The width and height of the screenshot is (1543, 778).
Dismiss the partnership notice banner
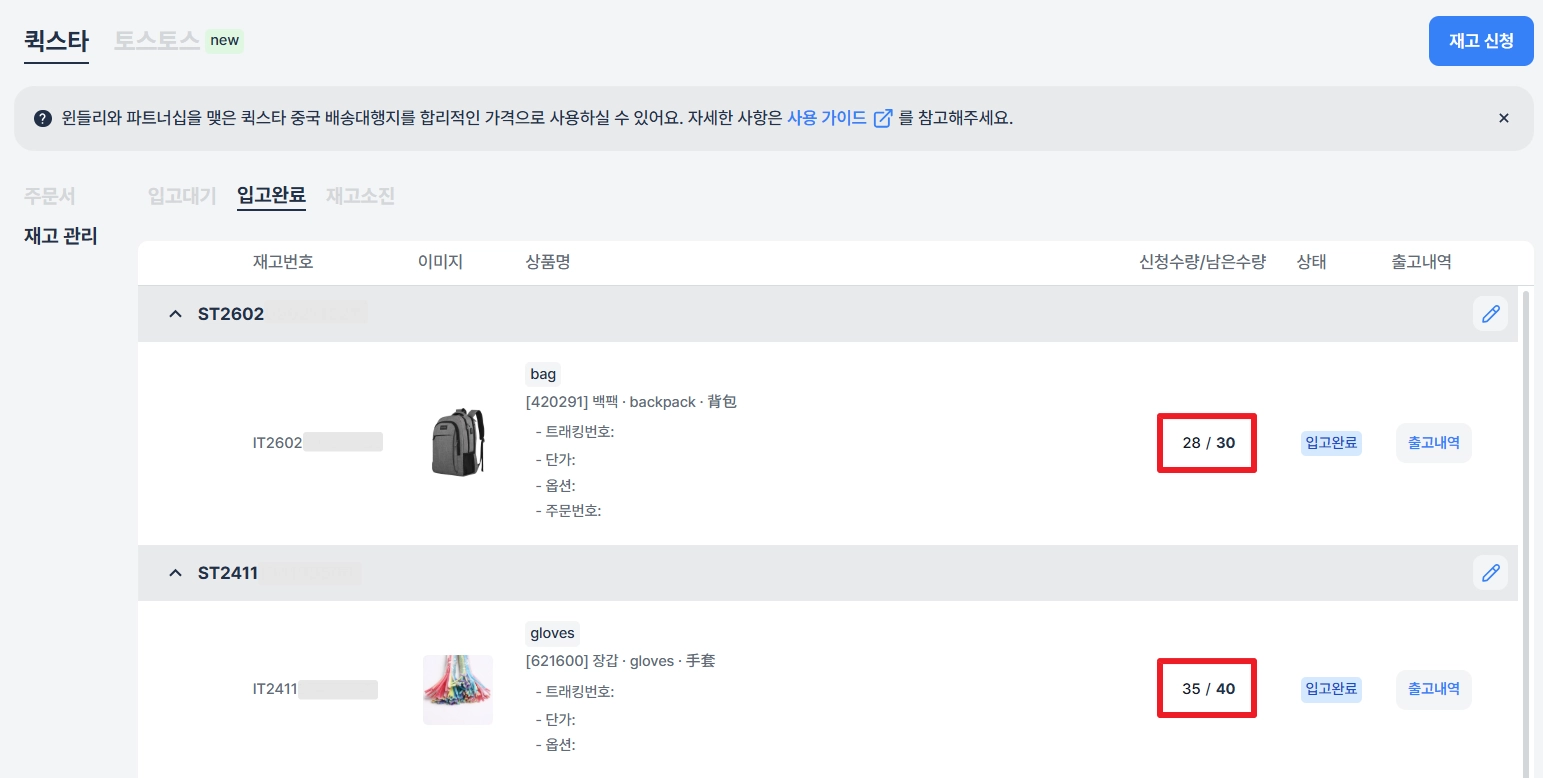[1503, 118]
